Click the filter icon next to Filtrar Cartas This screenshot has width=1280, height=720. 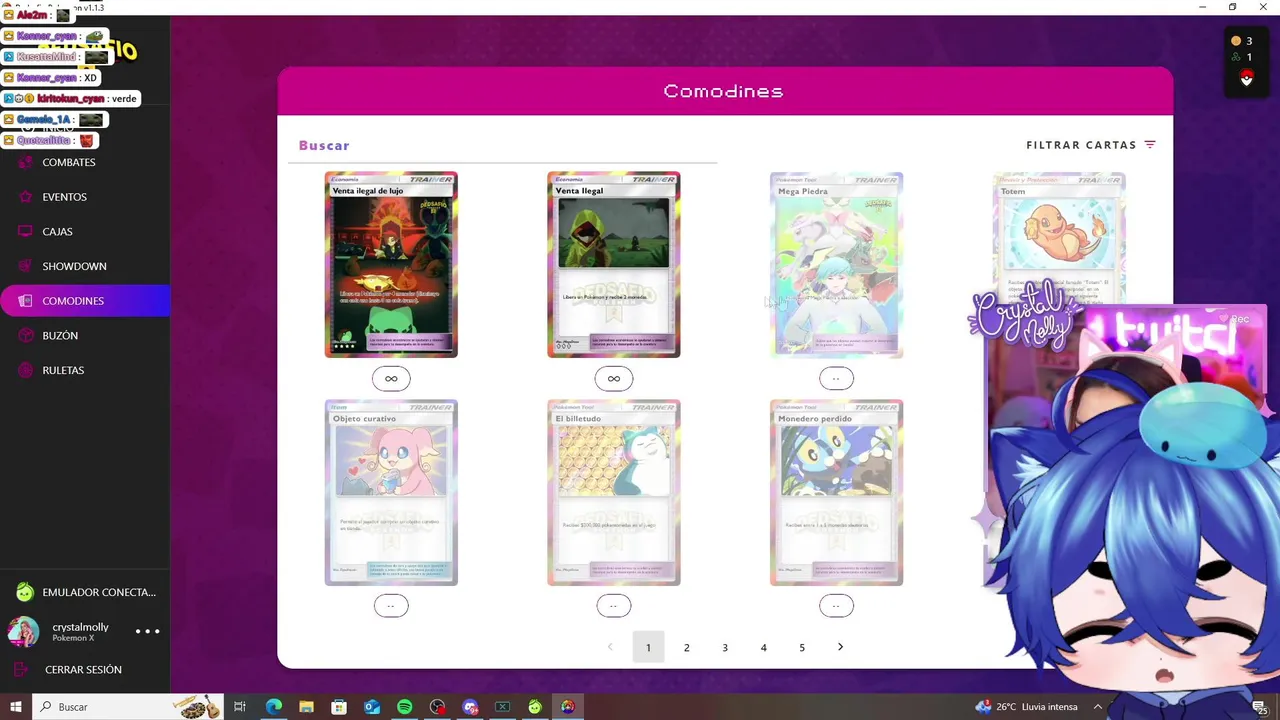(1150, 145)
